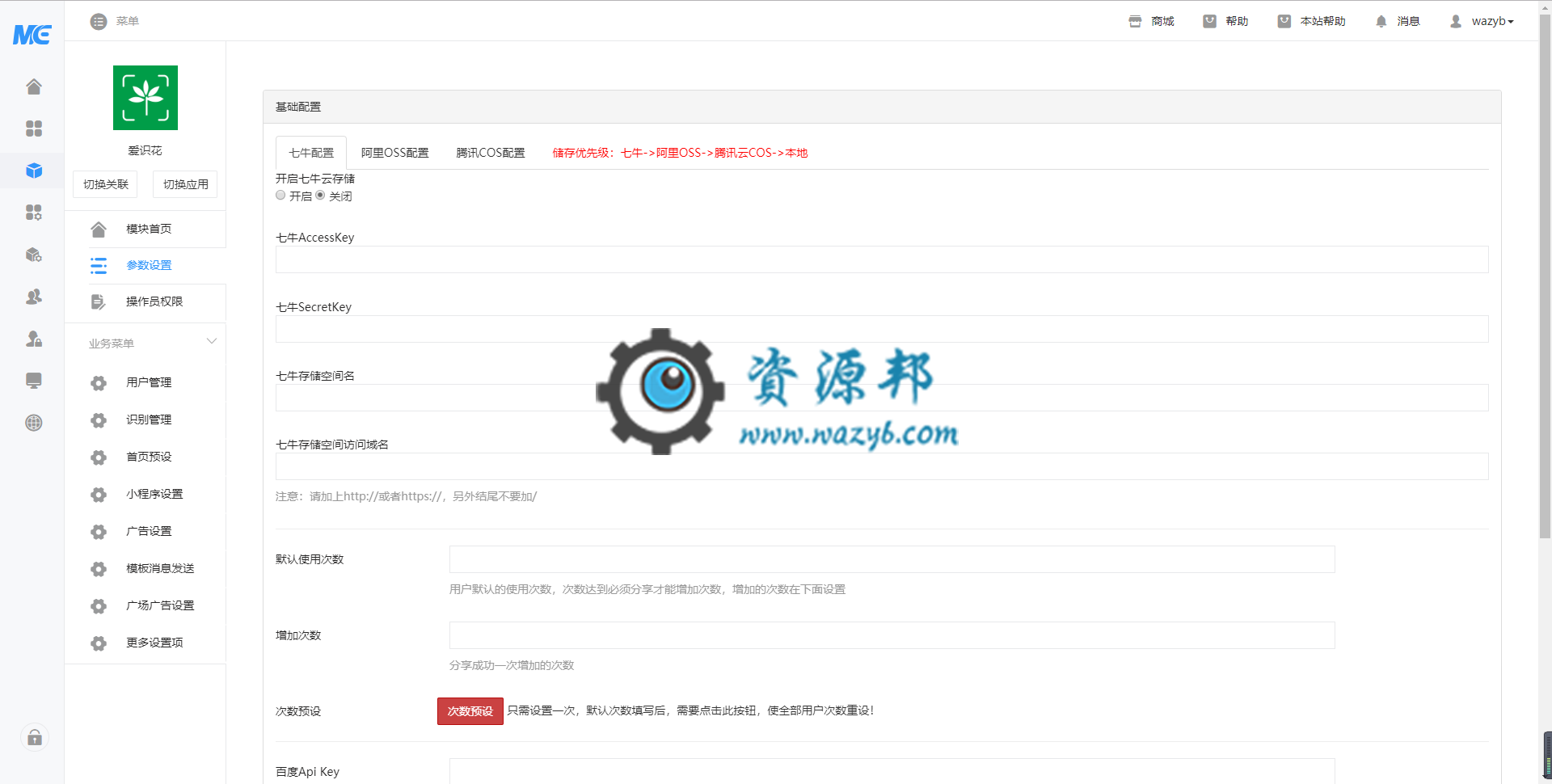Focus the 七牛SecretKey input field
The image size is (1552, 784).
882,329
